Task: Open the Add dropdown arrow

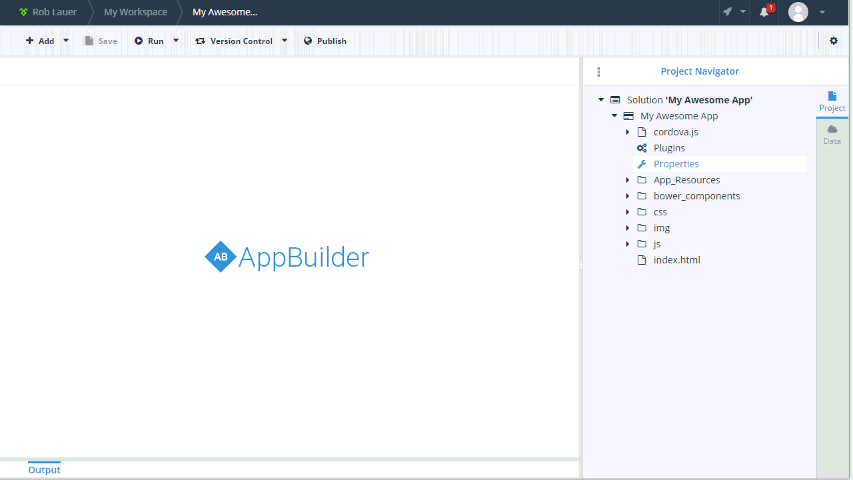Action: 66,41
